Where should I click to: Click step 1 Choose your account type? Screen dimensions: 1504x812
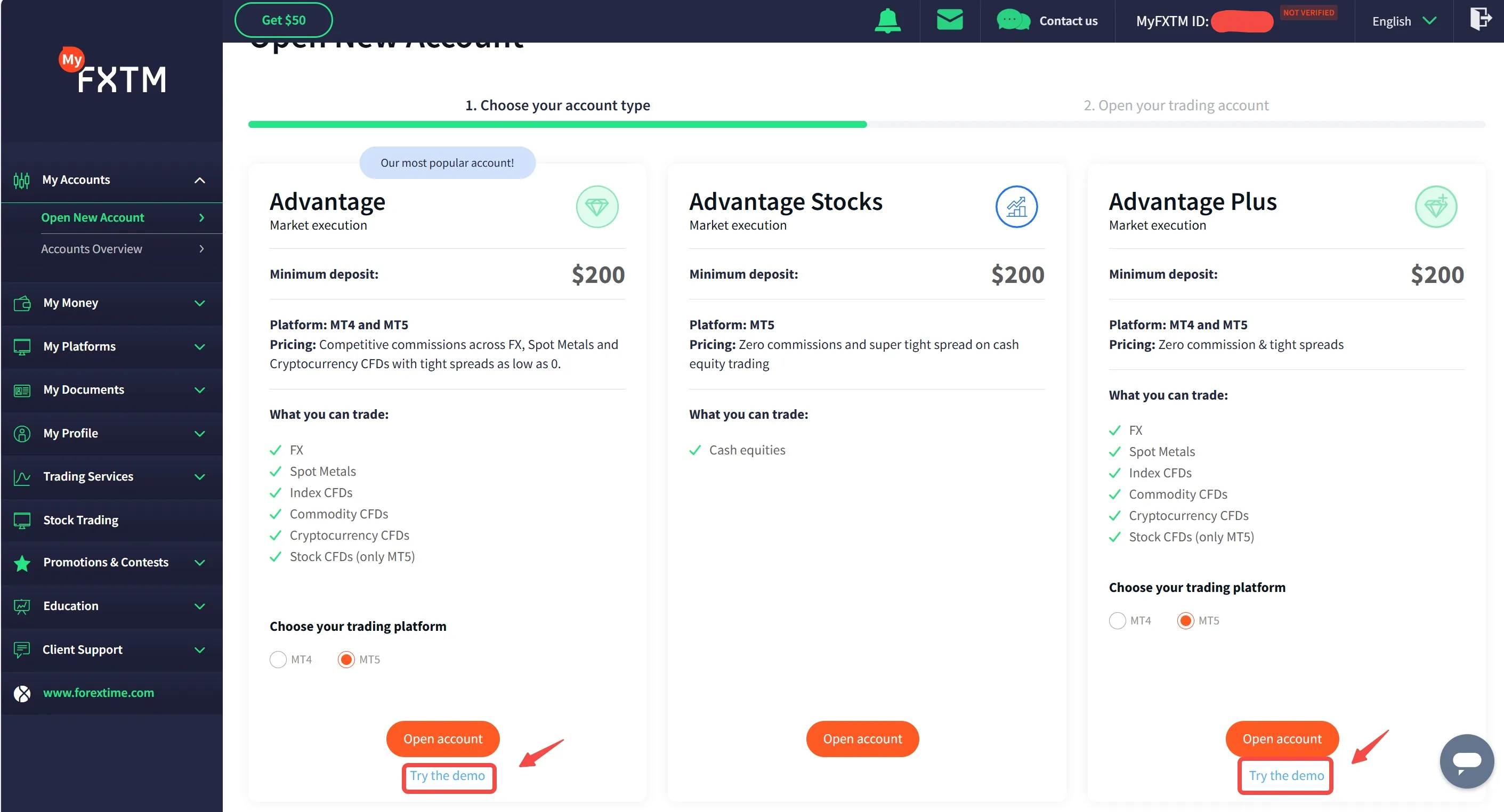(557, 105)
